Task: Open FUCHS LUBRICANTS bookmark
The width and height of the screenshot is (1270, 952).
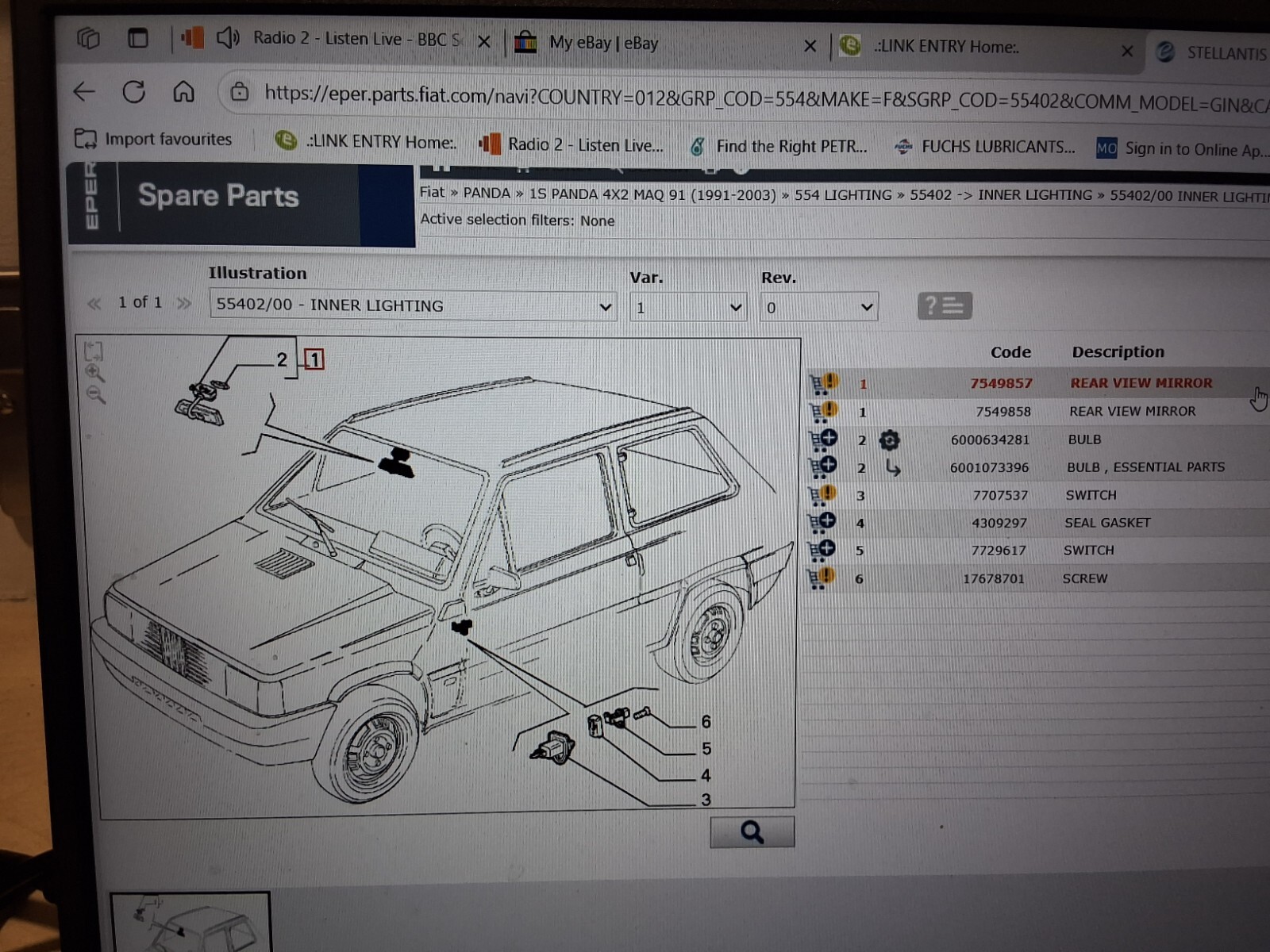Action: point(984,147)
